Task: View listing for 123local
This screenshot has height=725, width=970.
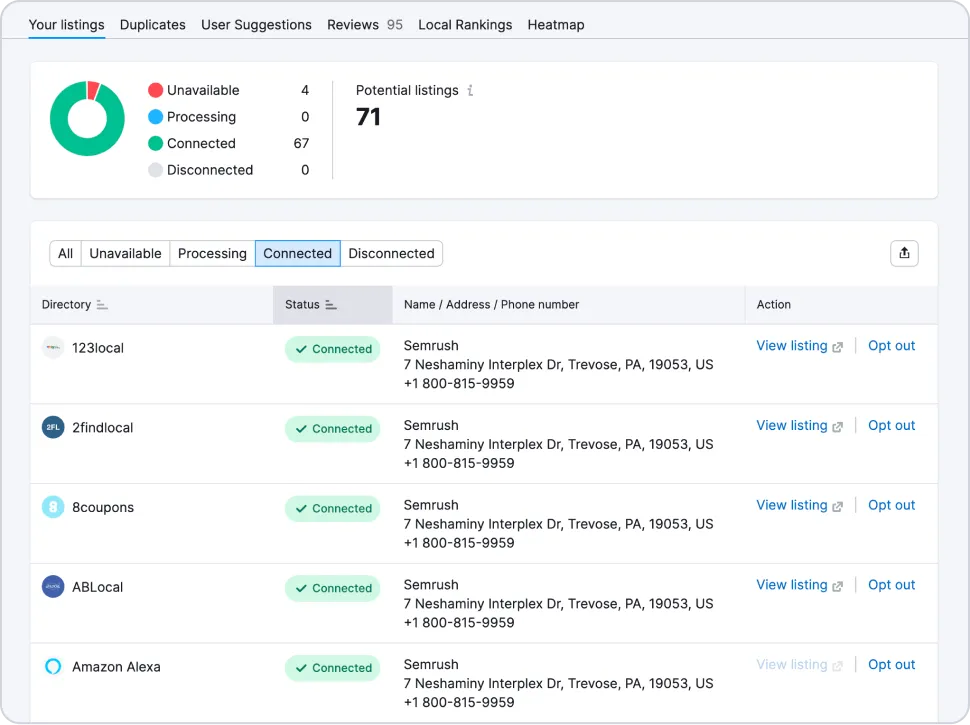Action: [799, 346]
